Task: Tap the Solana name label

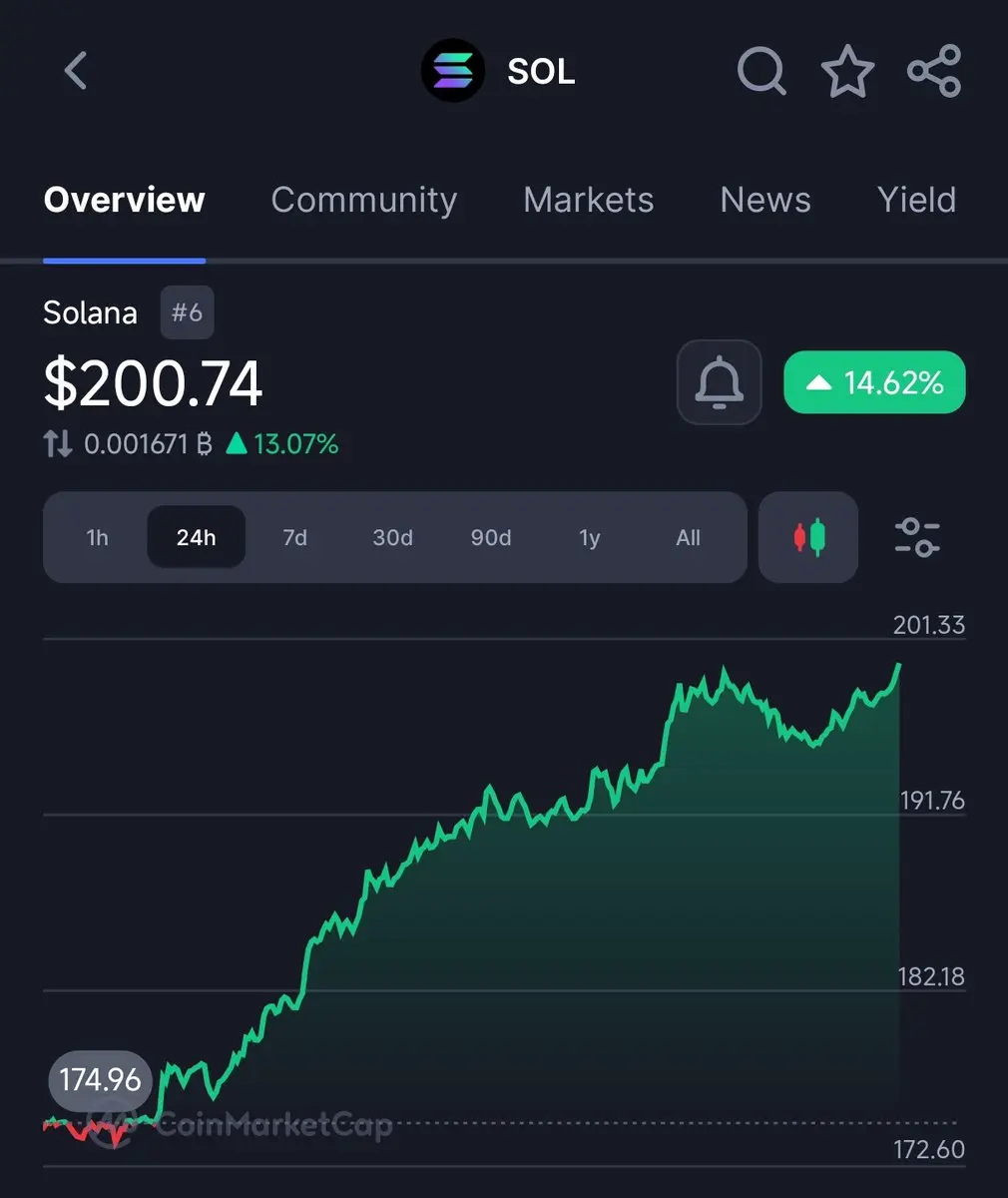Action: (x=90, y=312)
